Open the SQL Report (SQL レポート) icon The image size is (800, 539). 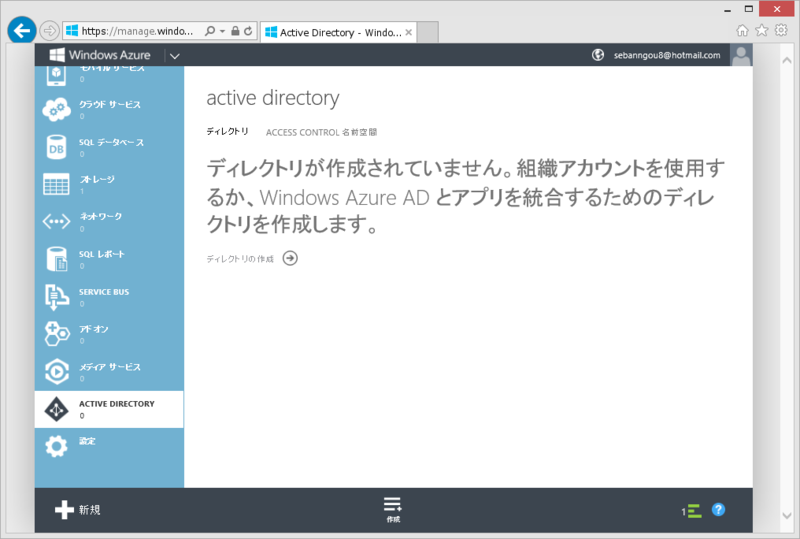56,259
